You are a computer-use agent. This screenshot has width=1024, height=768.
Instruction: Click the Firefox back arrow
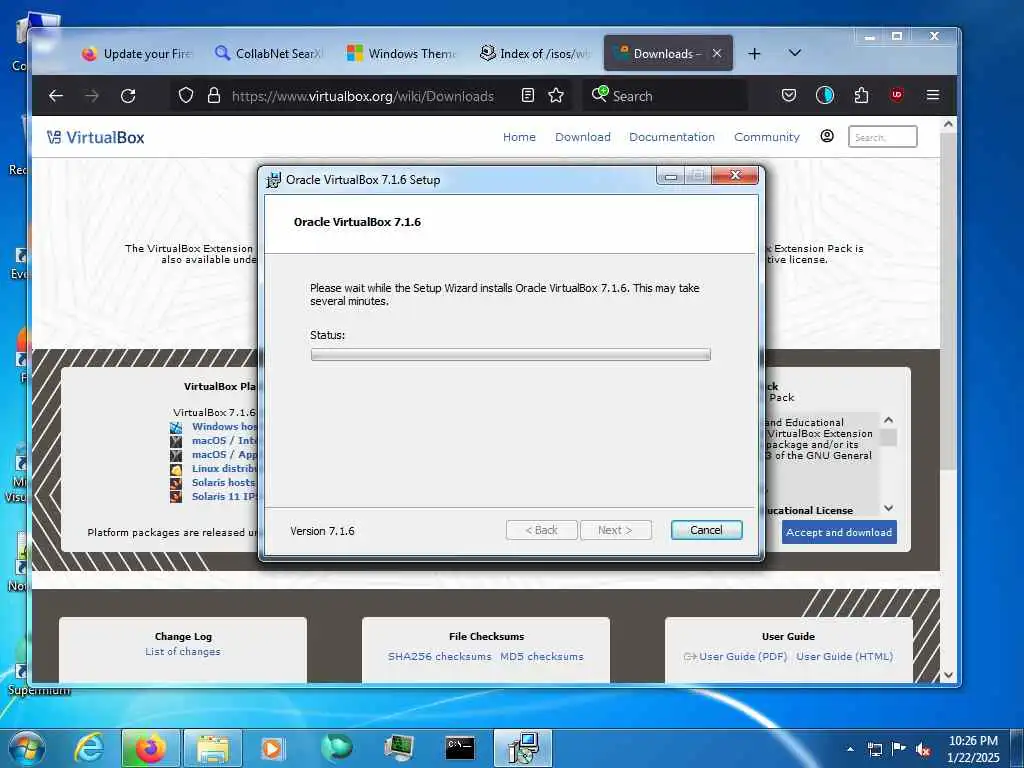click(x=56, y=96)
